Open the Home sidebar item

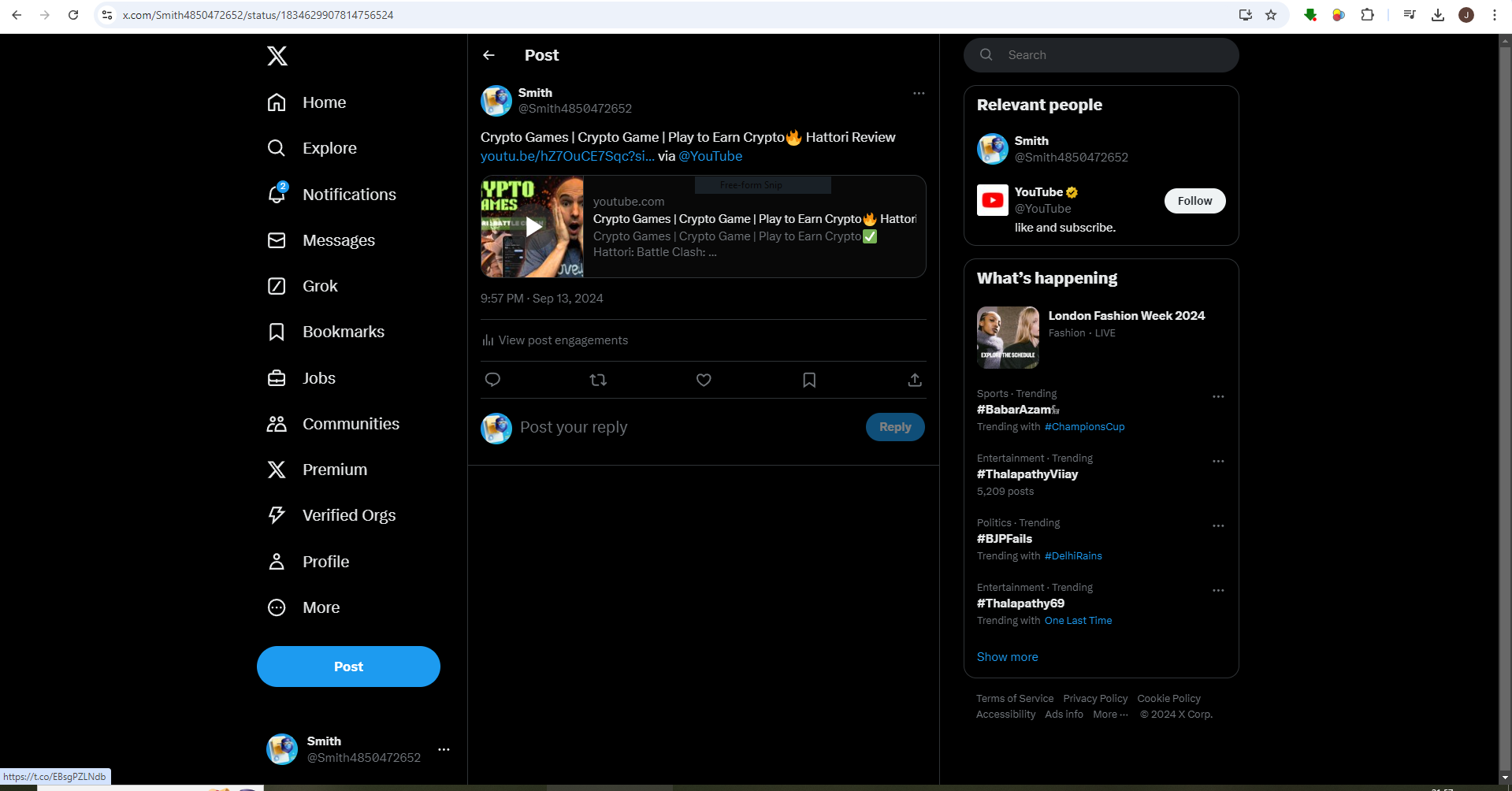coord(307,102)
